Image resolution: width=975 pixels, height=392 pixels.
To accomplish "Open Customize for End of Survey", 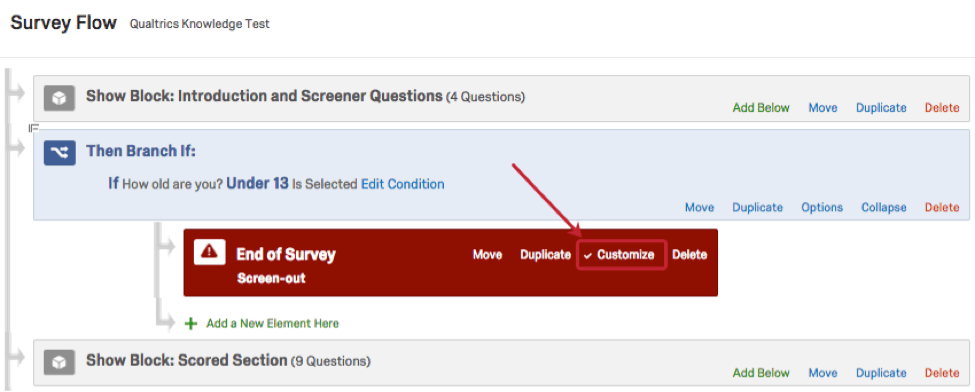I will pyautogui.click(x=622, y=254).
